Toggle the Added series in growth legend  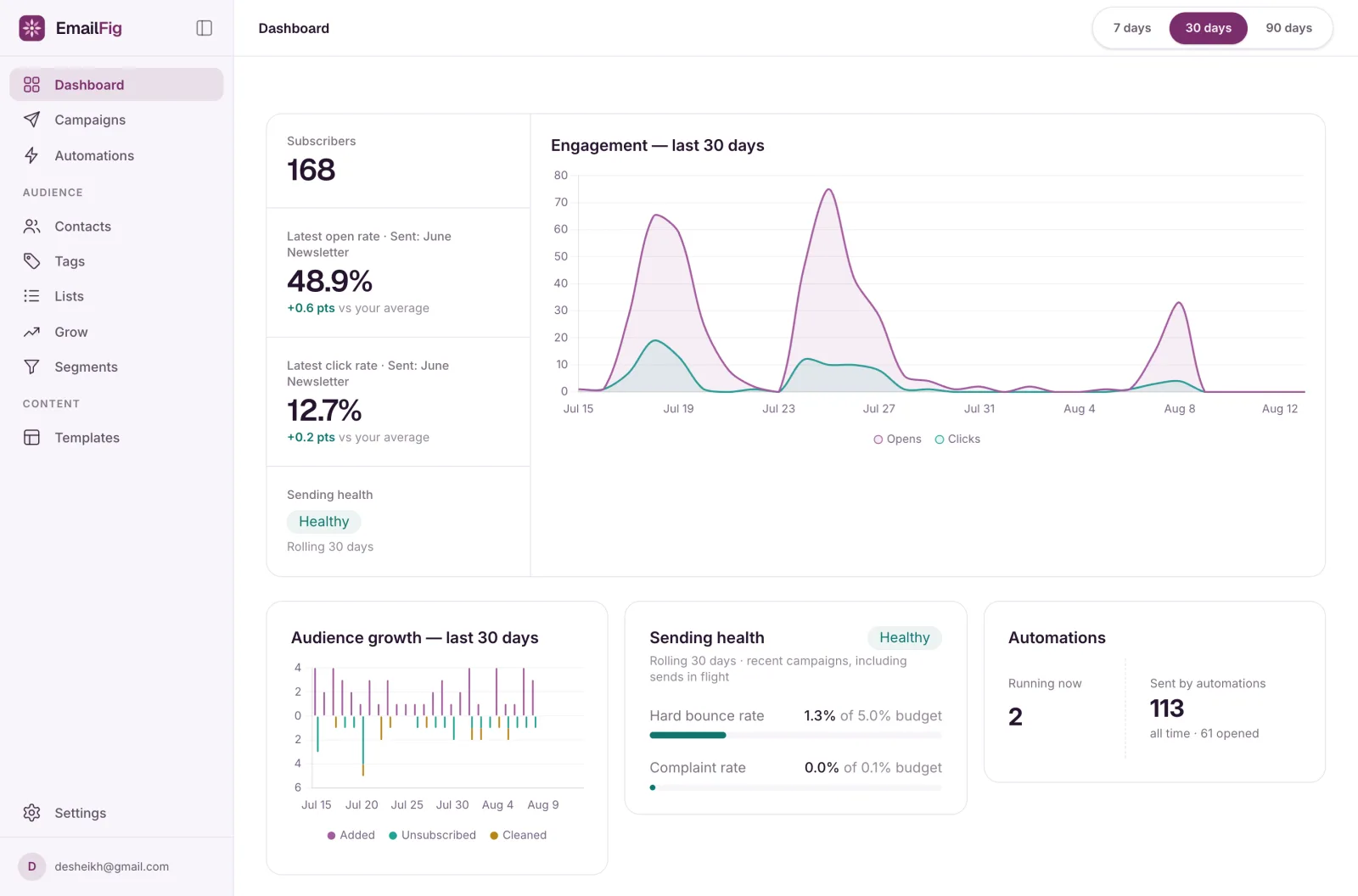point(351,835)
